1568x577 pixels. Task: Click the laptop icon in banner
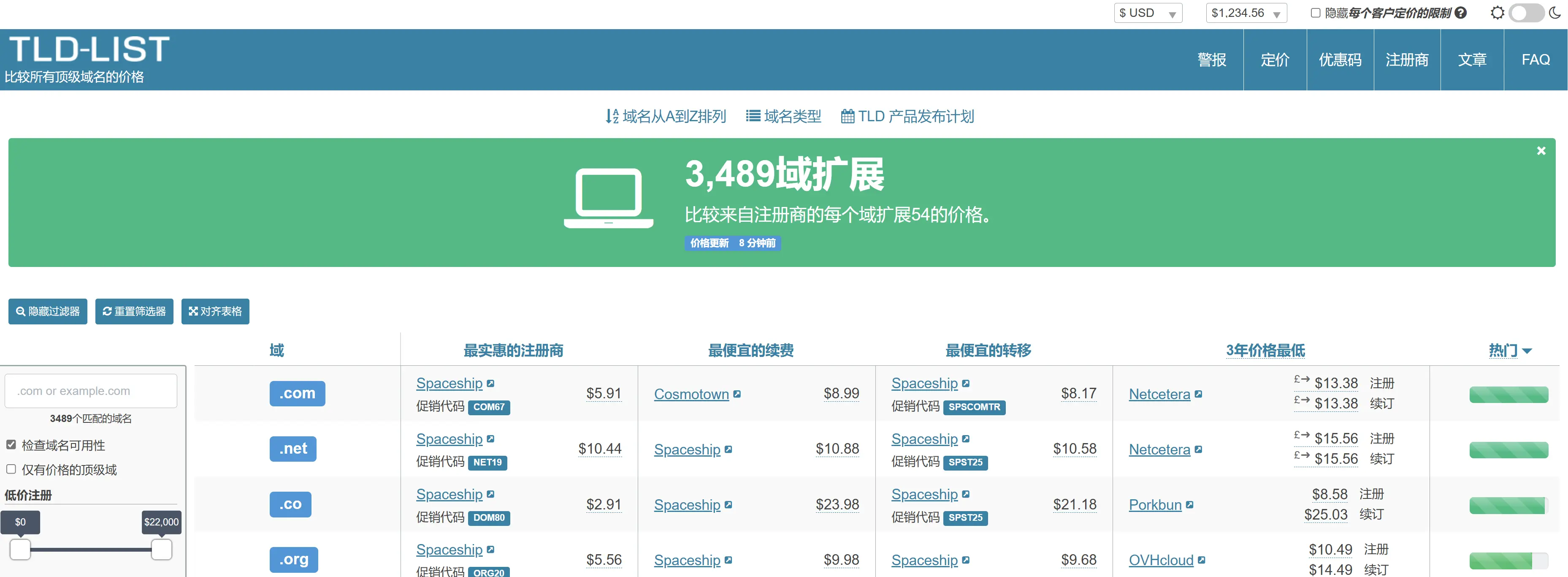(608, 198)
